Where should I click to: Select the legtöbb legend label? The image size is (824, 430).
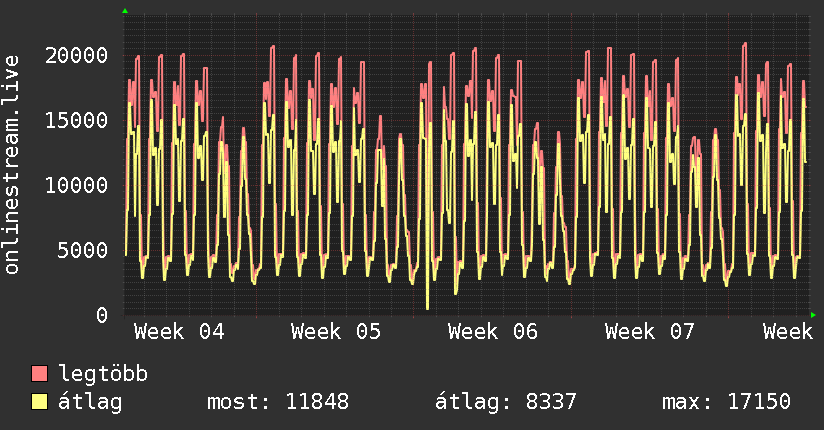click(104, 374)
